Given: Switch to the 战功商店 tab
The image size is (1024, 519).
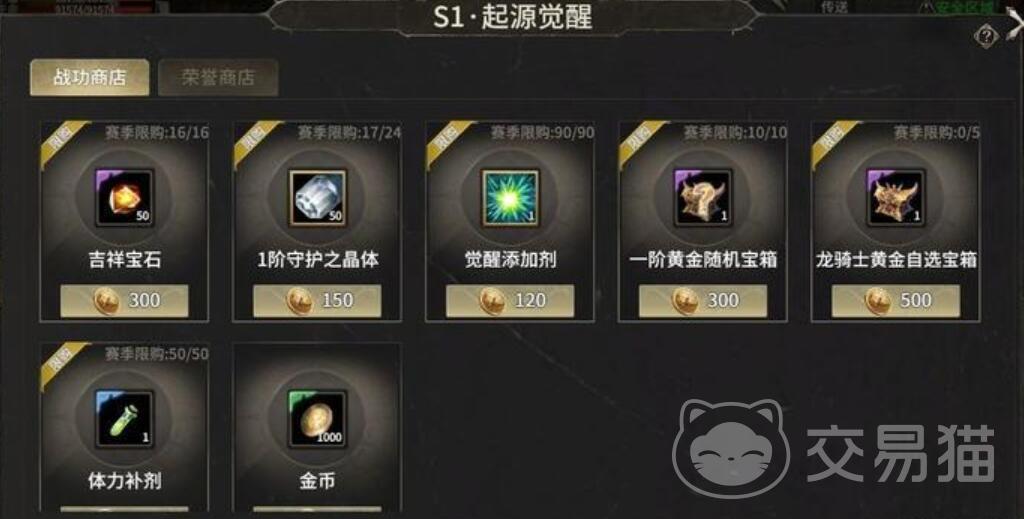Looking at the screenshot, I should pos(89,77).
